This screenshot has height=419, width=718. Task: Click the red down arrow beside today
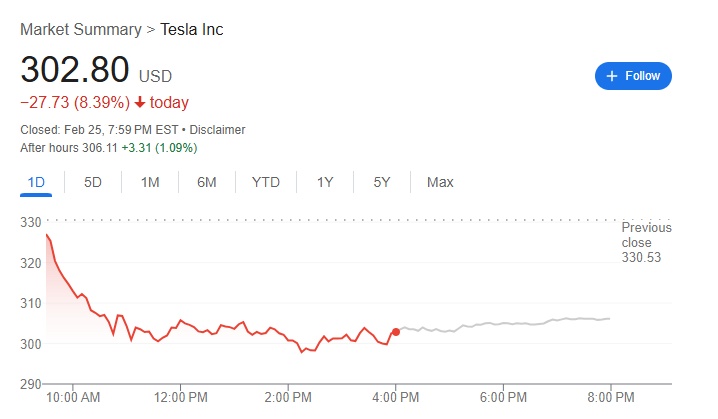(x=139, y=103)
